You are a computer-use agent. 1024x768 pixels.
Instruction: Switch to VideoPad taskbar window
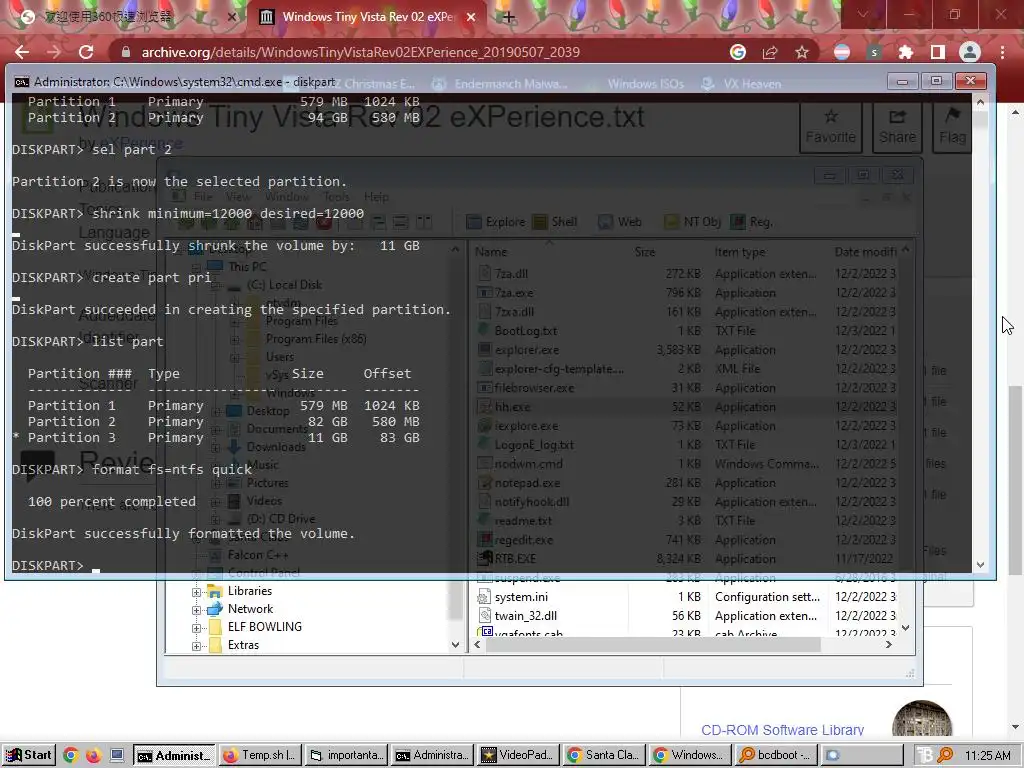(518, 755)
